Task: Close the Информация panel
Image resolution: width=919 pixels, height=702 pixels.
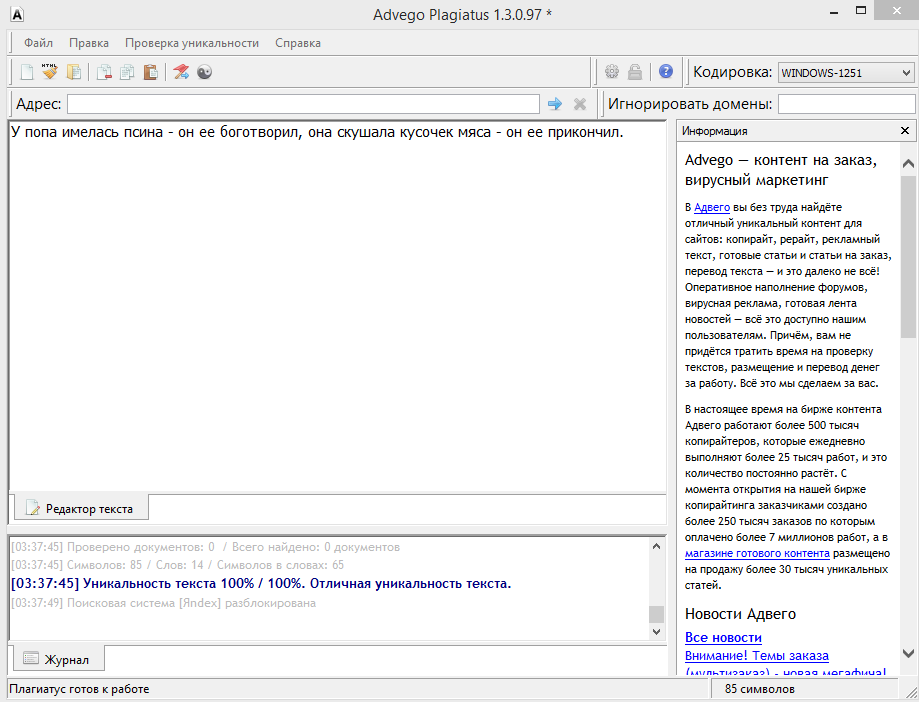Action: [905, 131]
